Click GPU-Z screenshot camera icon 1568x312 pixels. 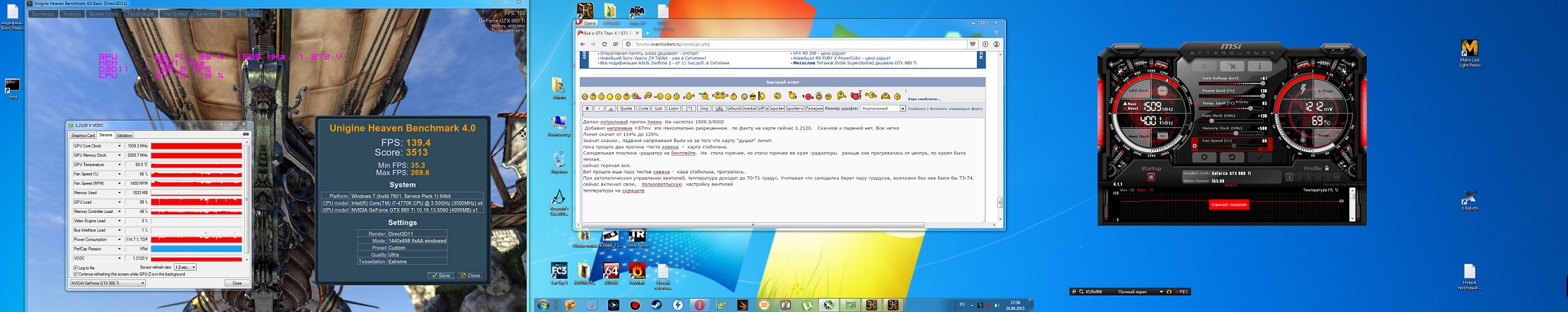click(x=246, y=134)
